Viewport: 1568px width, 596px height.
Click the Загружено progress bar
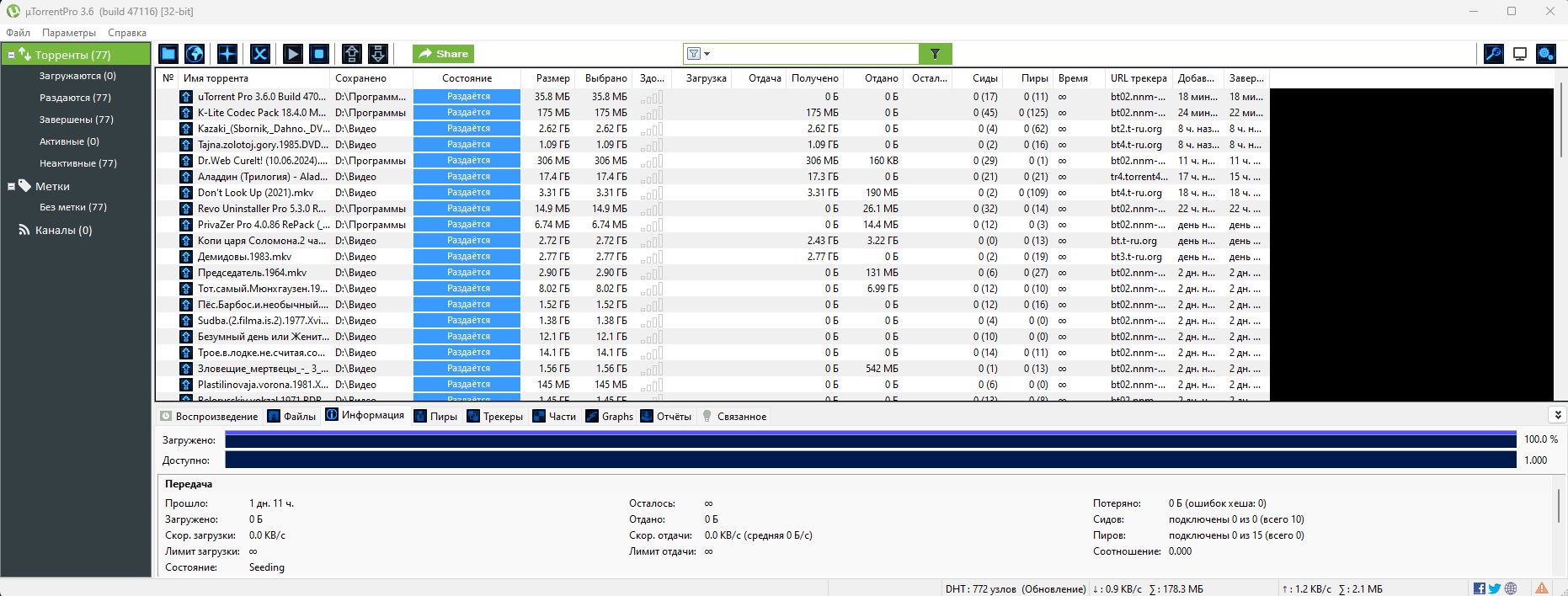(871, 439)
